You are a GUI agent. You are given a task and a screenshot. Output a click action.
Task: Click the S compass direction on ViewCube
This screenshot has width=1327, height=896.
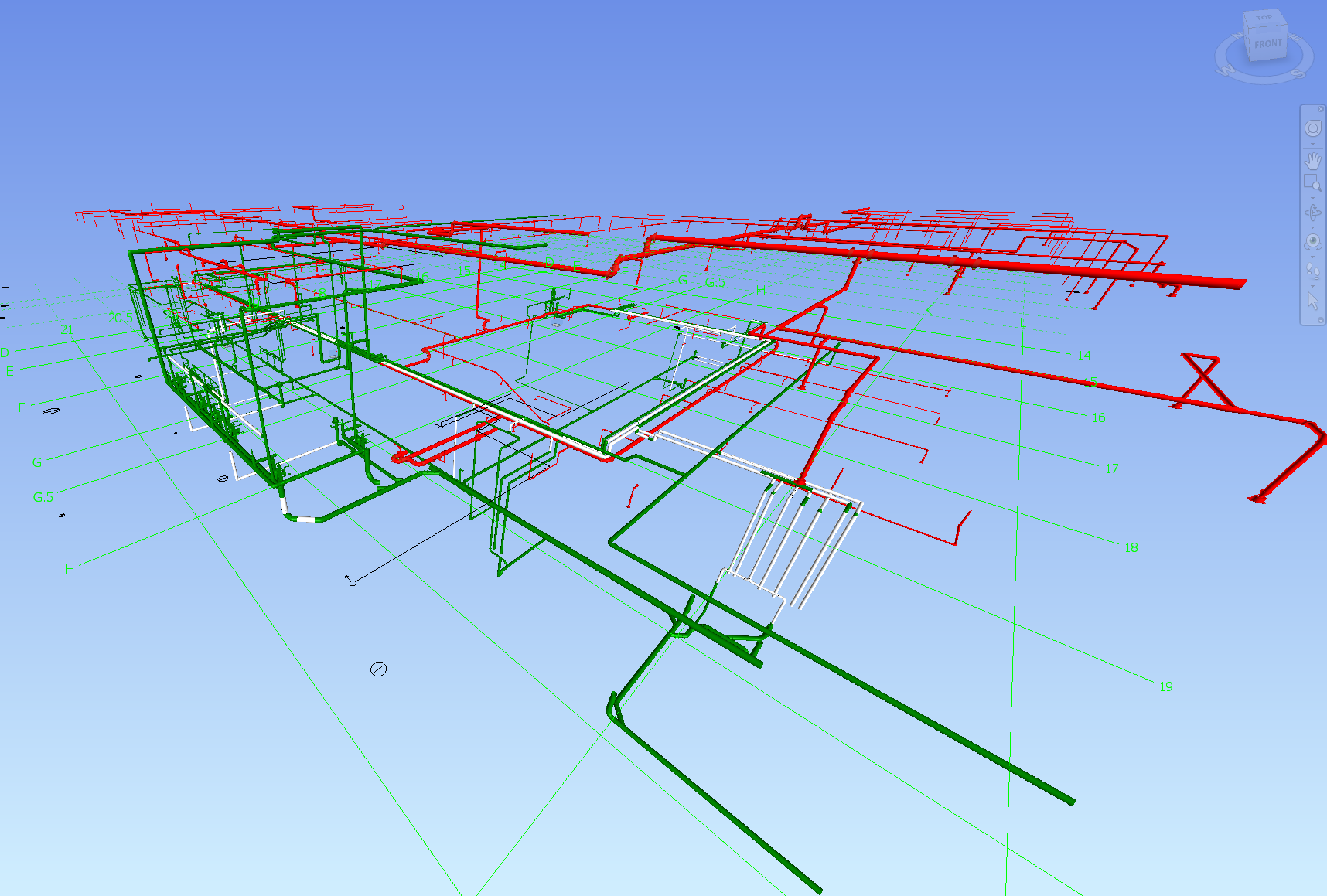(1299, 74)
